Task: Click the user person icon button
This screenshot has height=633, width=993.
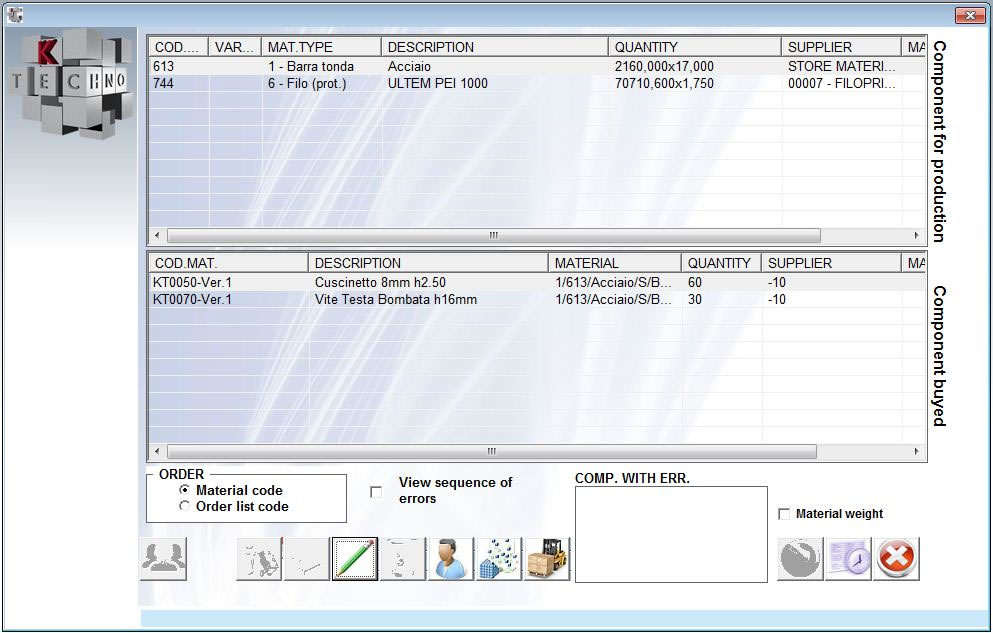Action: click(x=451, y=559)
